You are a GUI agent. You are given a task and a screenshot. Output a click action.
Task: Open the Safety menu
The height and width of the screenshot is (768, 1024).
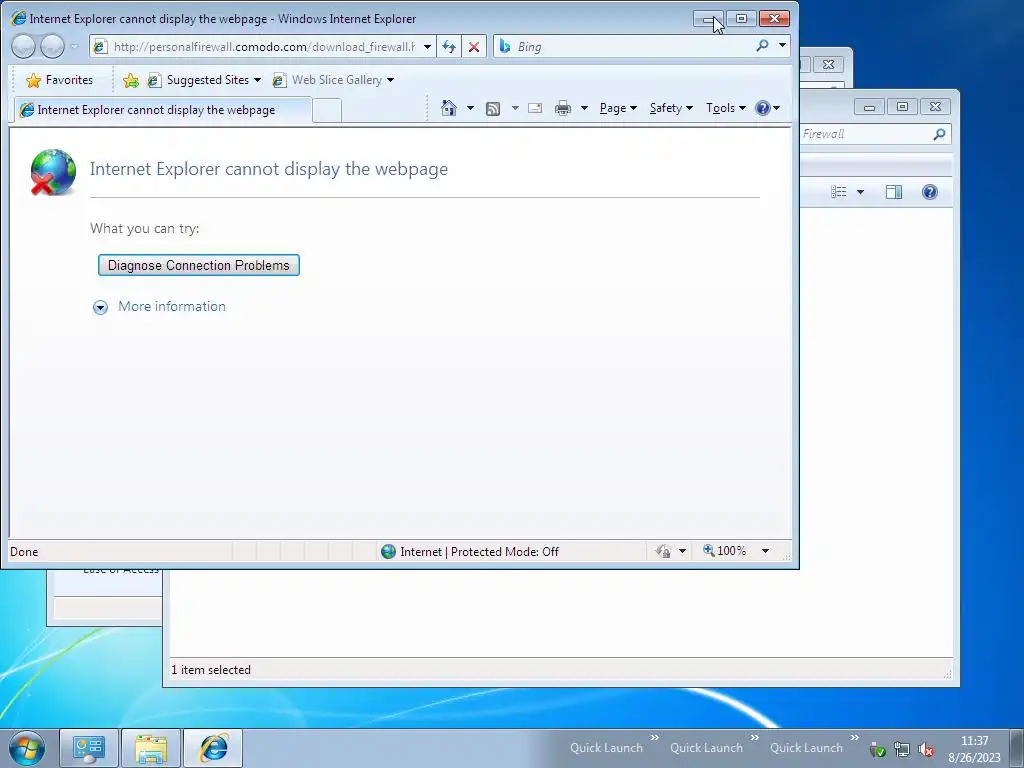point(671,108)
